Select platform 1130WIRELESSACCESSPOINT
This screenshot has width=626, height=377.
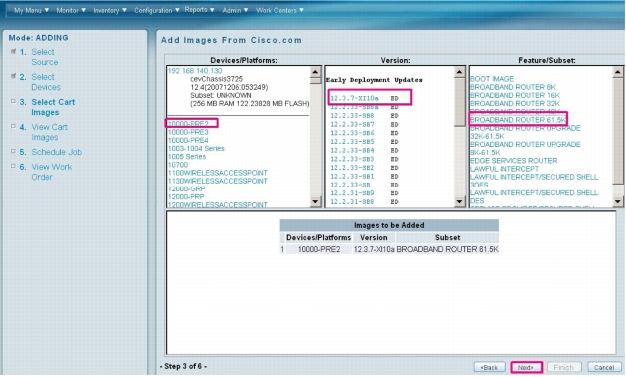coord(218,181)
